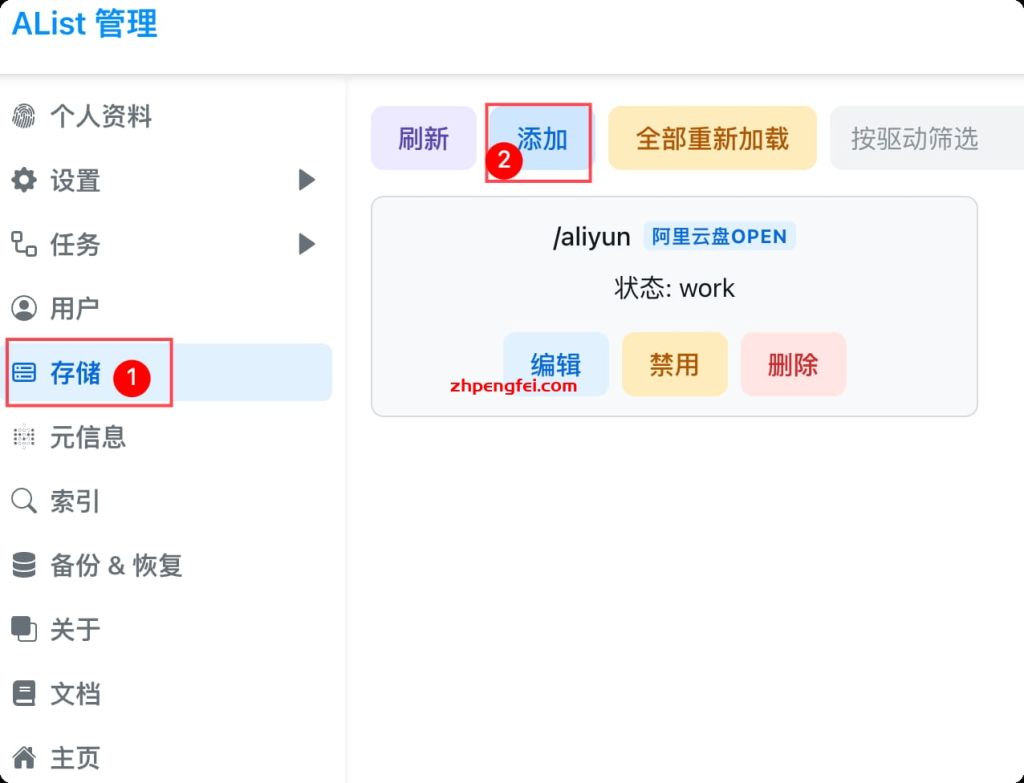Click the home icon for 主页

point(23,757)
